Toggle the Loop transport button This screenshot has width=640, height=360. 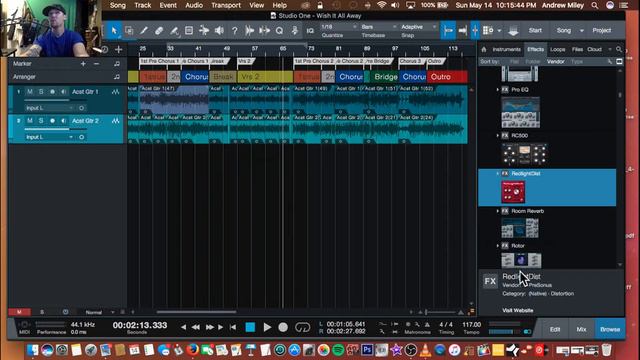tap(302, 327)
